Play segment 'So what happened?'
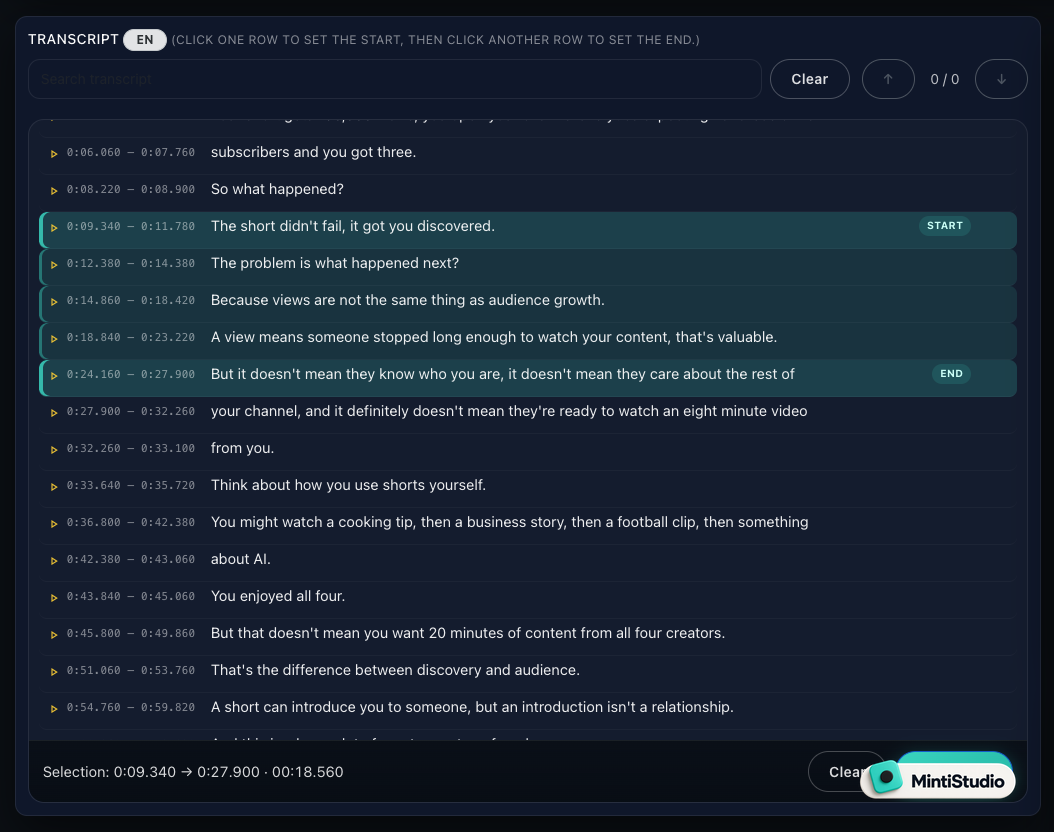The height and width of the screenshot is (832, 1054). (x=54, y=191)
